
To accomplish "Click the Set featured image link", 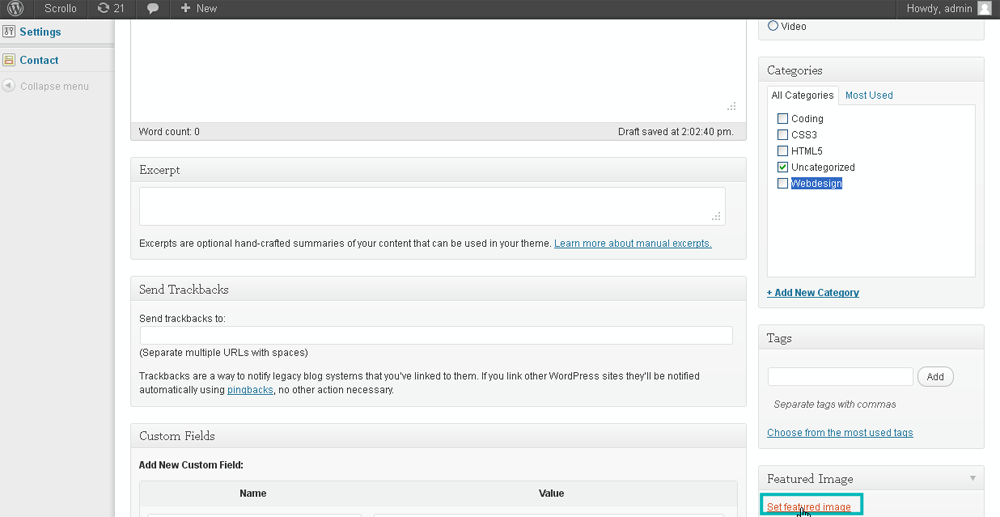I will 808,507.
